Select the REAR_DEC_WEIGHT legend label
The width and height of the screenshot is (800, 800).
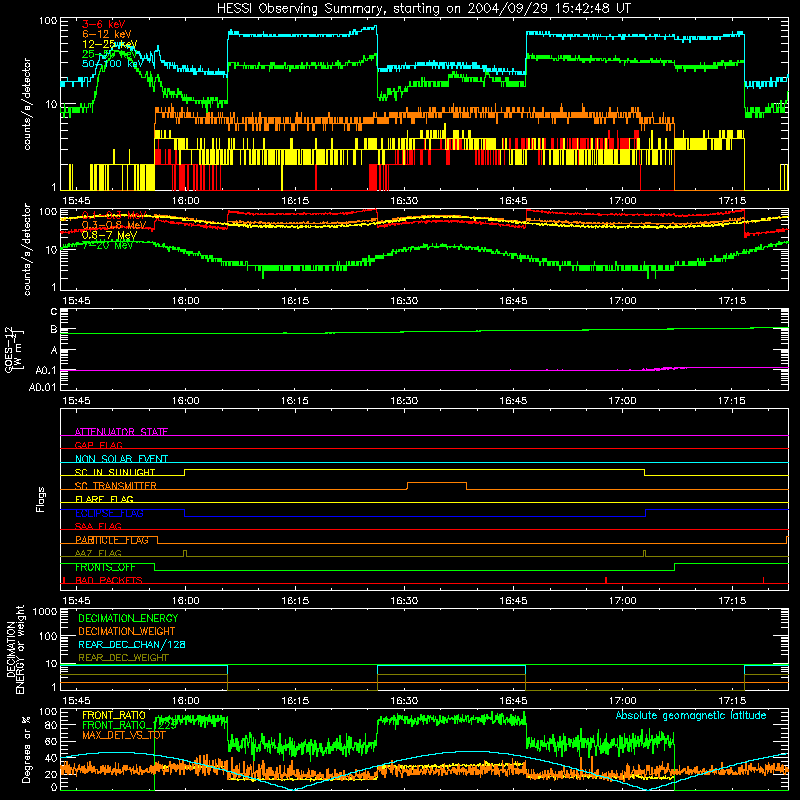pos(123,658)
